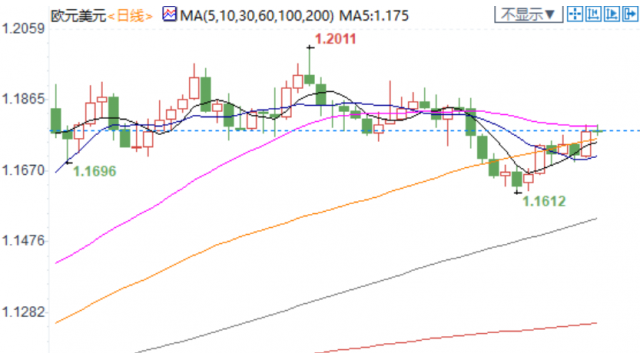This screenshot has height=360, width=640.
Task: Click the 1.2011 high price marker
Action: 336,39
